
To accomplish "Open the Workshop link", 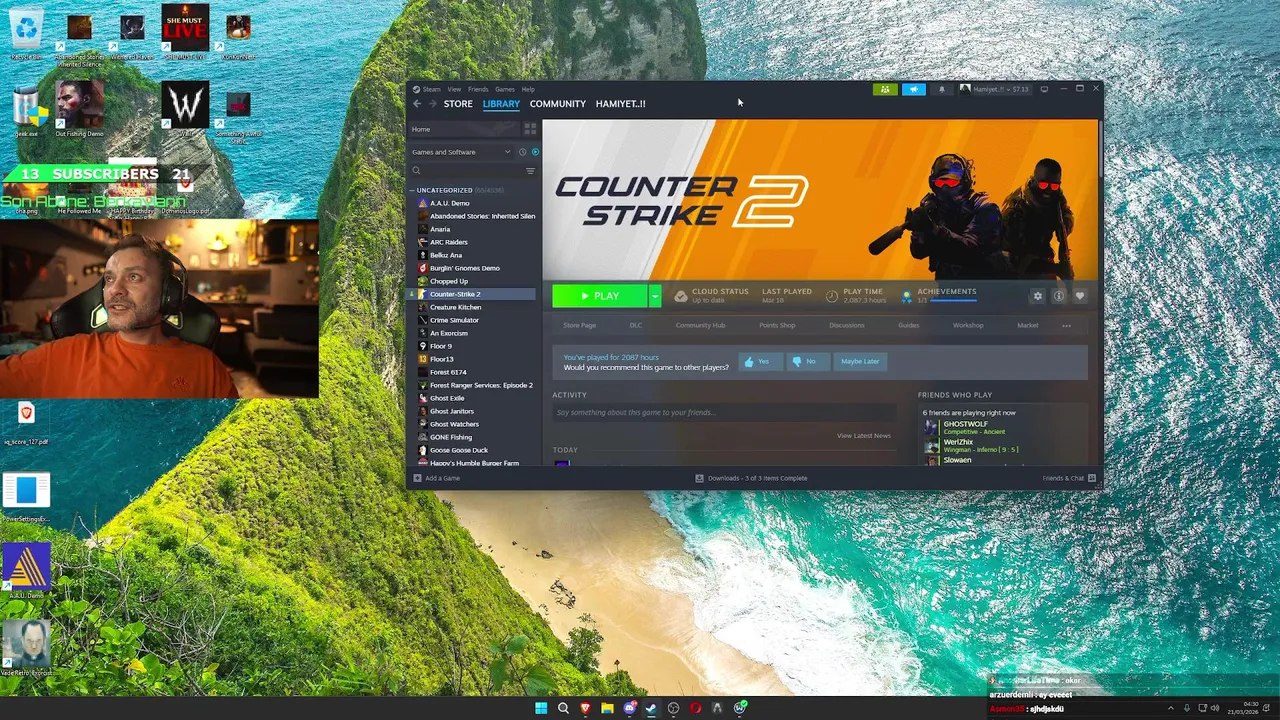I will point(967,325).
